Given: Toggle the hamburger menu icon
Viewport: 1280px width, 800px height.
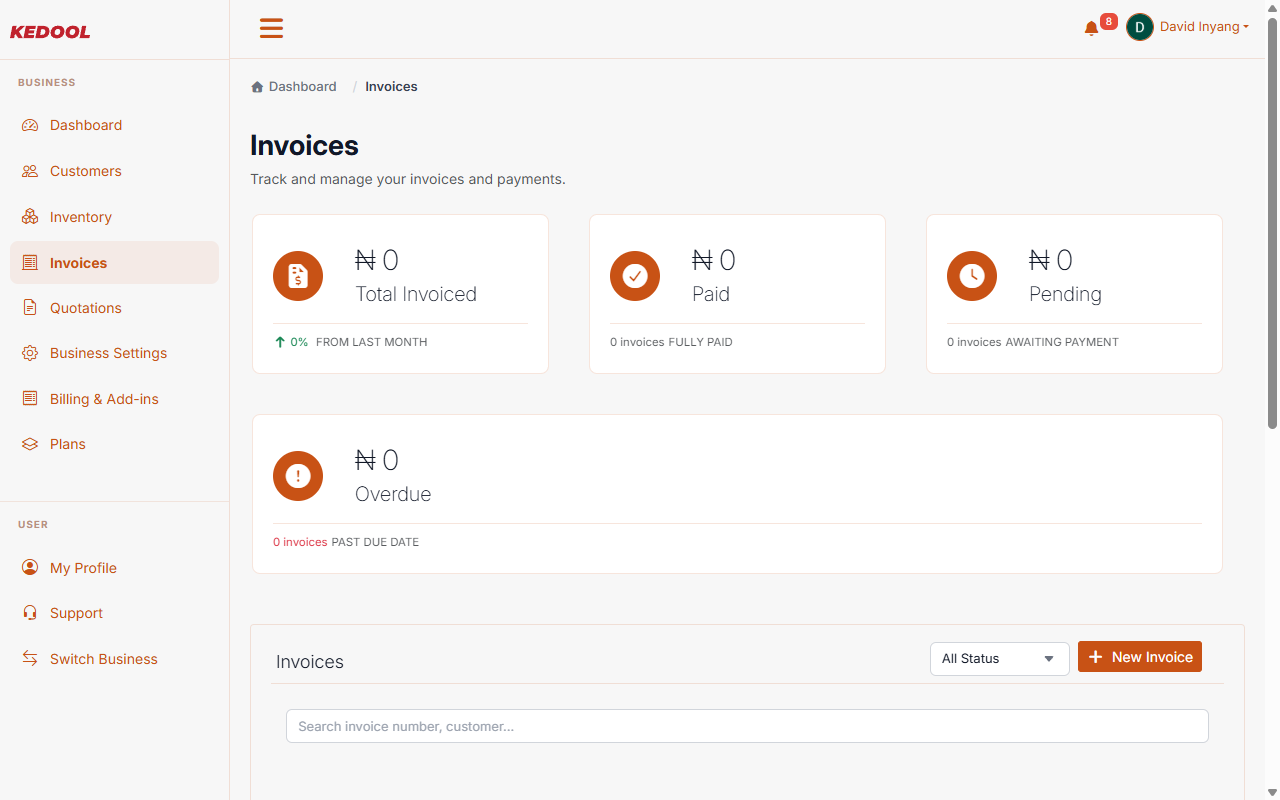Looking at the screenshot, I should coord(271,28).
